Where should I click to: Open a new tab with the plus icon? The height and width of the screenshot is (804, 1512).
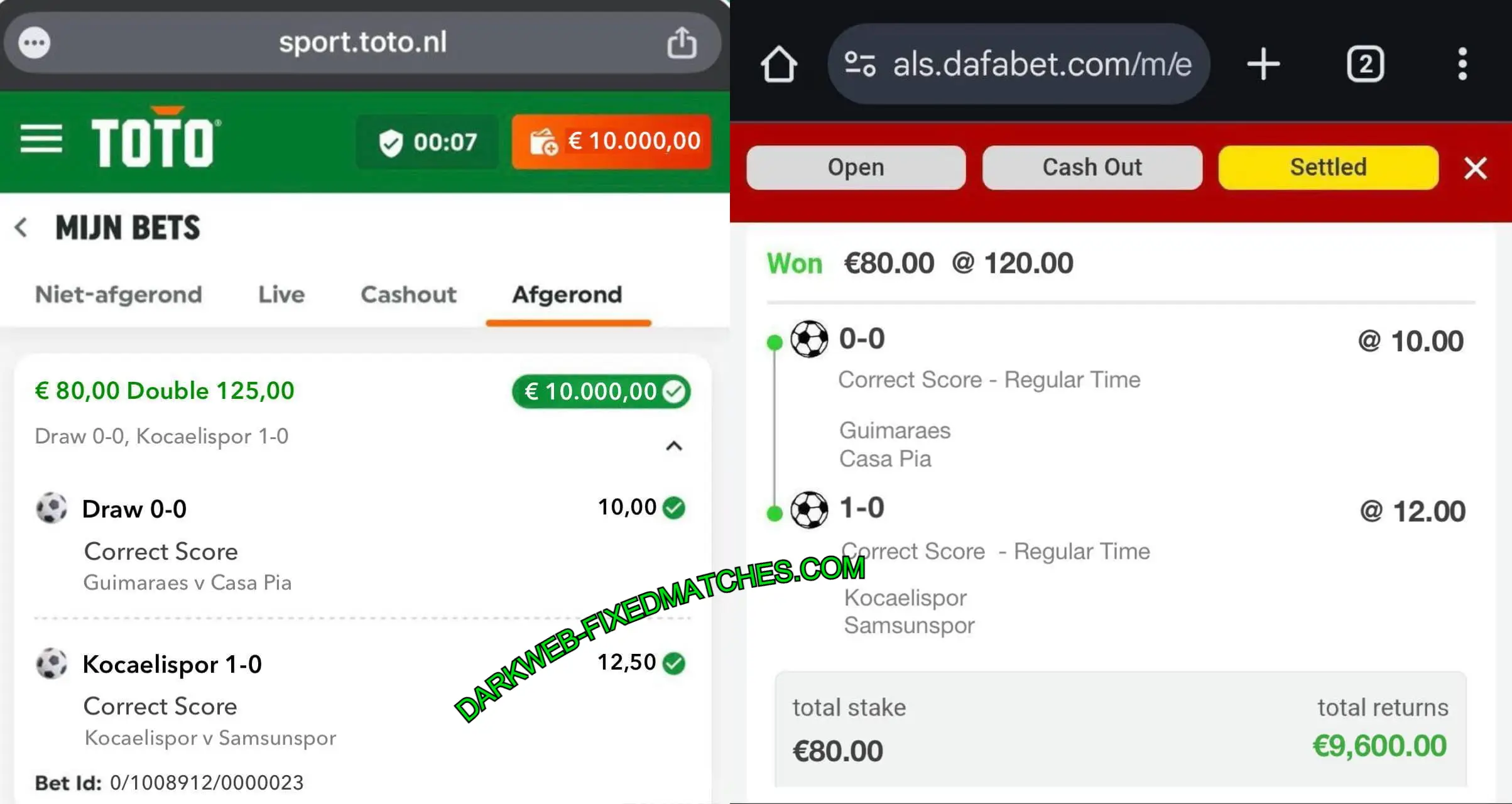pos(1263,64)
